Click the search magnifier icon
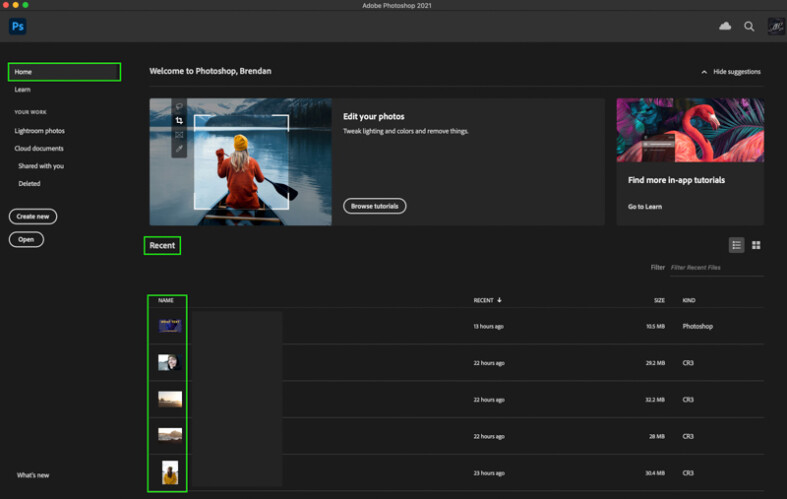The width and height of the screenshot is (787, 499). (x=749, y=27)
